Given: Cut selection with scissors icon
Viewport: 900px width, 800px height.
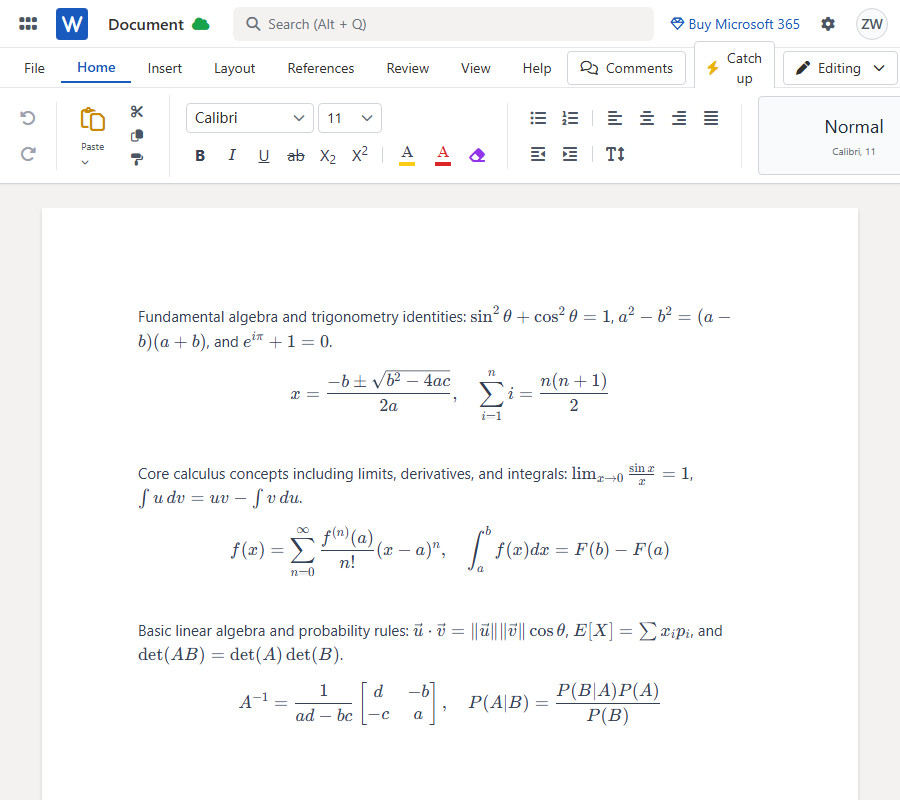Looking at the screenshot, I should pos(137,111).
